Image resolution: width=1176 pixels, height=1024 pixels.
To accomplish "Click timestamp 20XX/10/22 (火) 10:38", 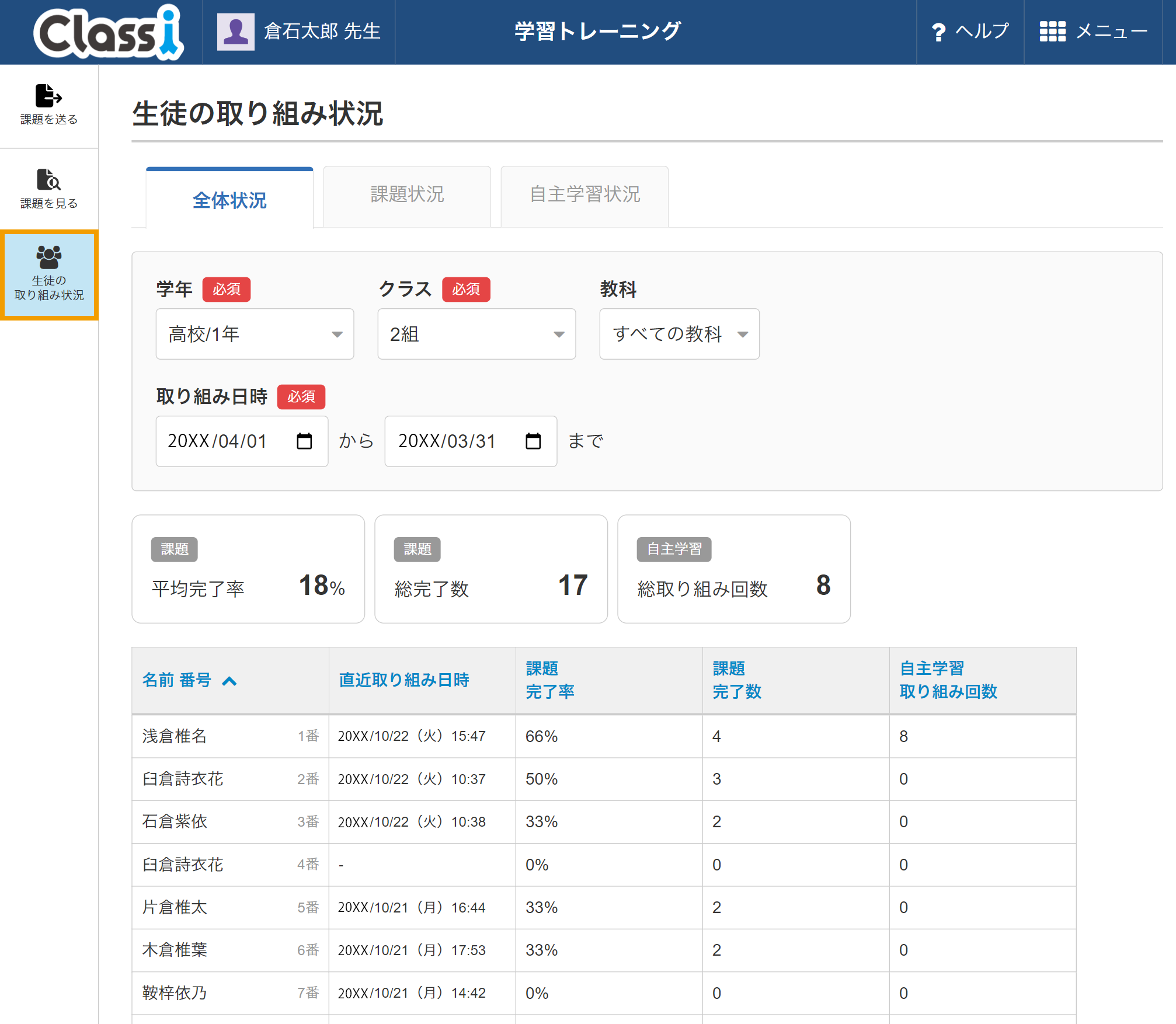I will click(x=412, y=822).
